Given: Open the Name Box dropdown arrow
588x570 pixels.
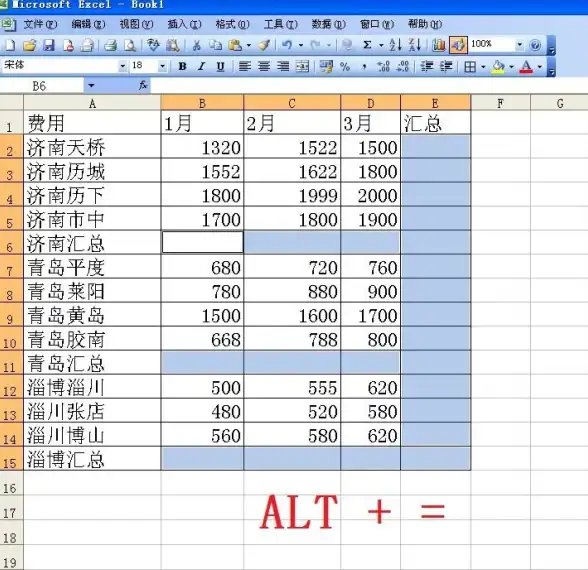Looking at the screenshot, I should pyautogui.click(x=91, y=86).
